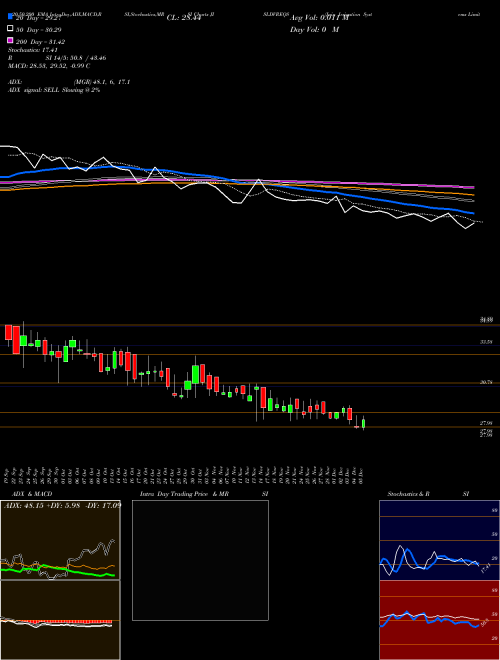Click the 'ADX signal: SELL' text line
The width and height of the screenshot is (500, 660).
(x=54, y=90)
